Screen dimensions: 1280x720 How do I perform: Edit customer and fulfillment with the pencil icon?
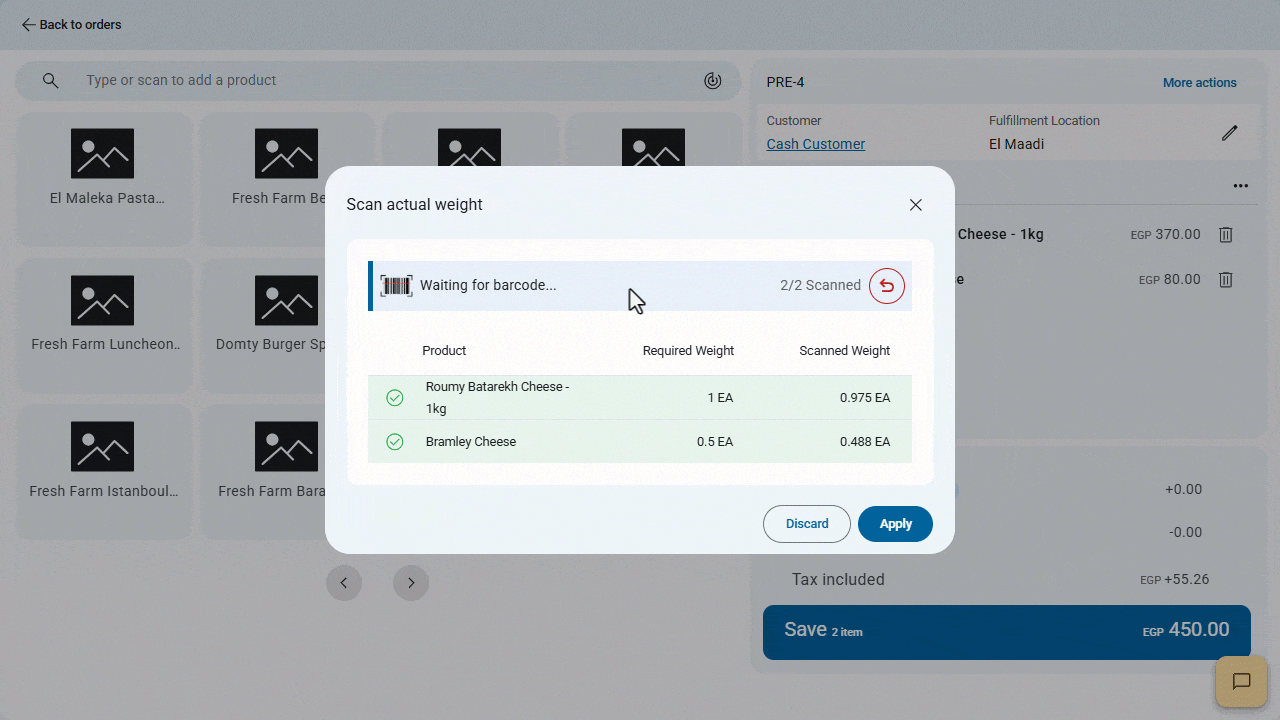(x=1230, y=133)
